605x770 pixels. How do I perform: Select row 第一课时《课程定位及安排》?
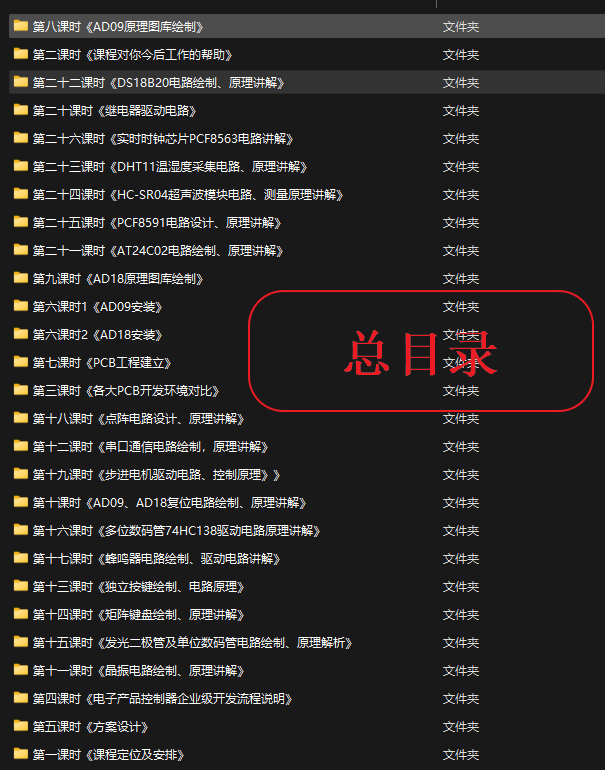307,754
